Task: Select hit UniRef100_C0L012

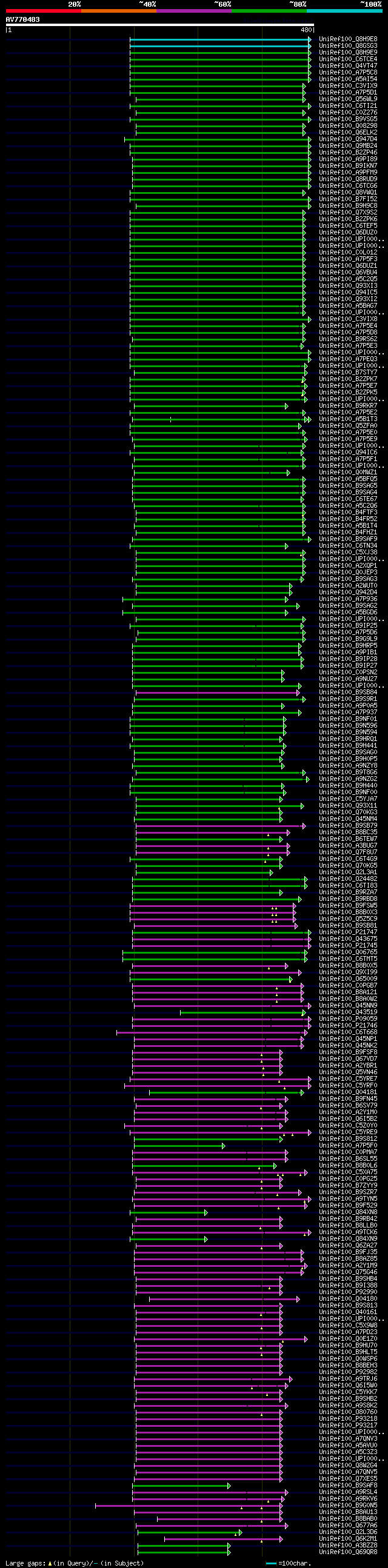Action: pos(348,253)
